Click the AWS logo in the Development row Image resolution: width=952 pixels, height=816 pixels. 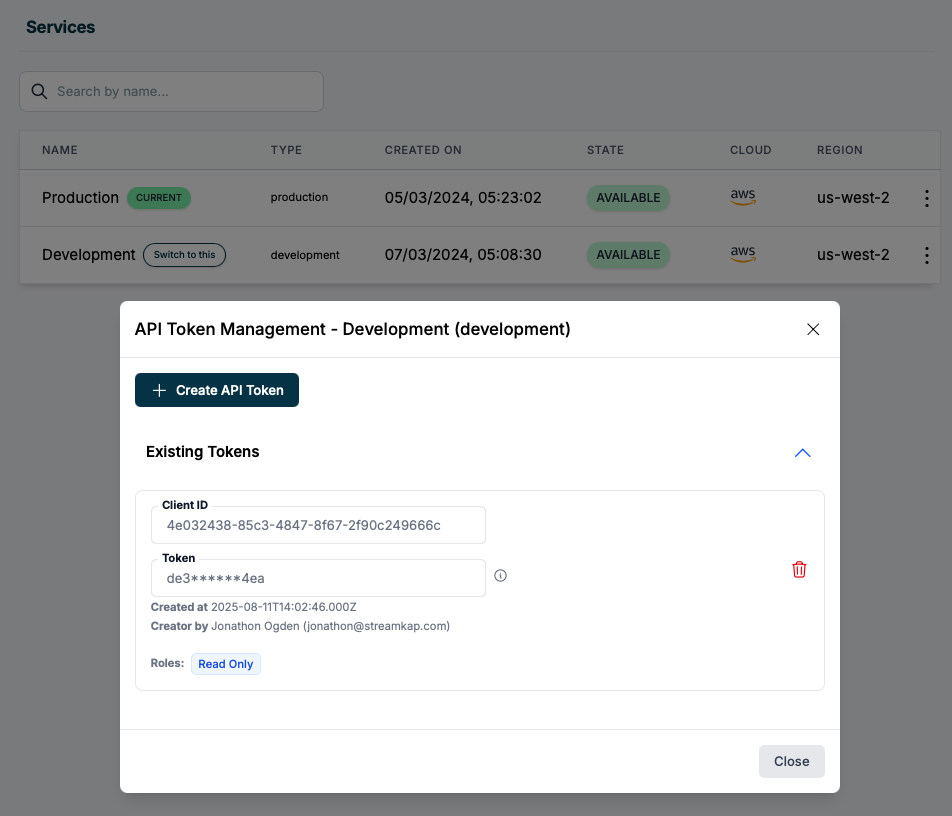coord(743,254)
